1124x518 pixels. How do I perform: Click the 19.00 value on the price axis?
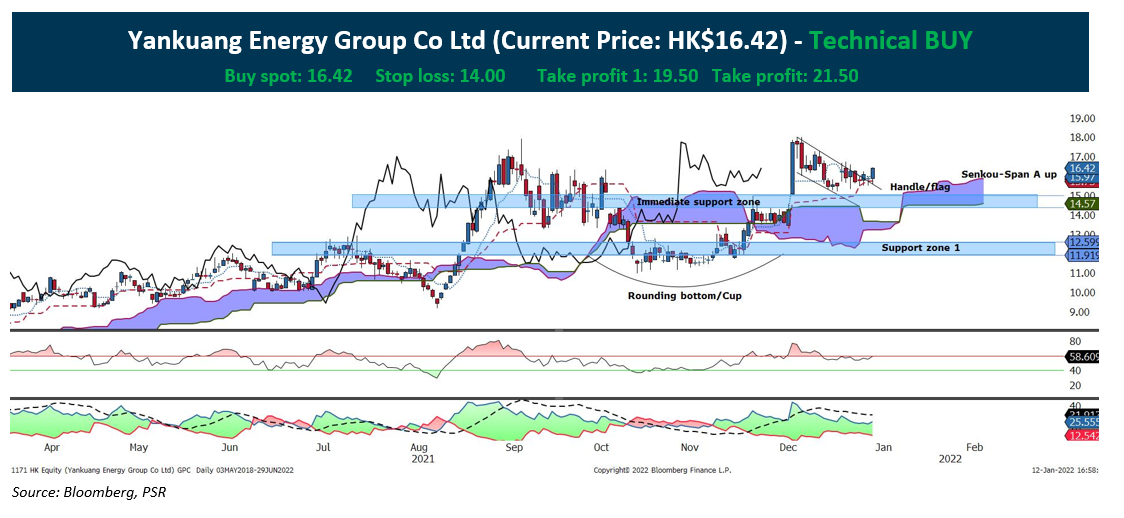click(1081, 118)
